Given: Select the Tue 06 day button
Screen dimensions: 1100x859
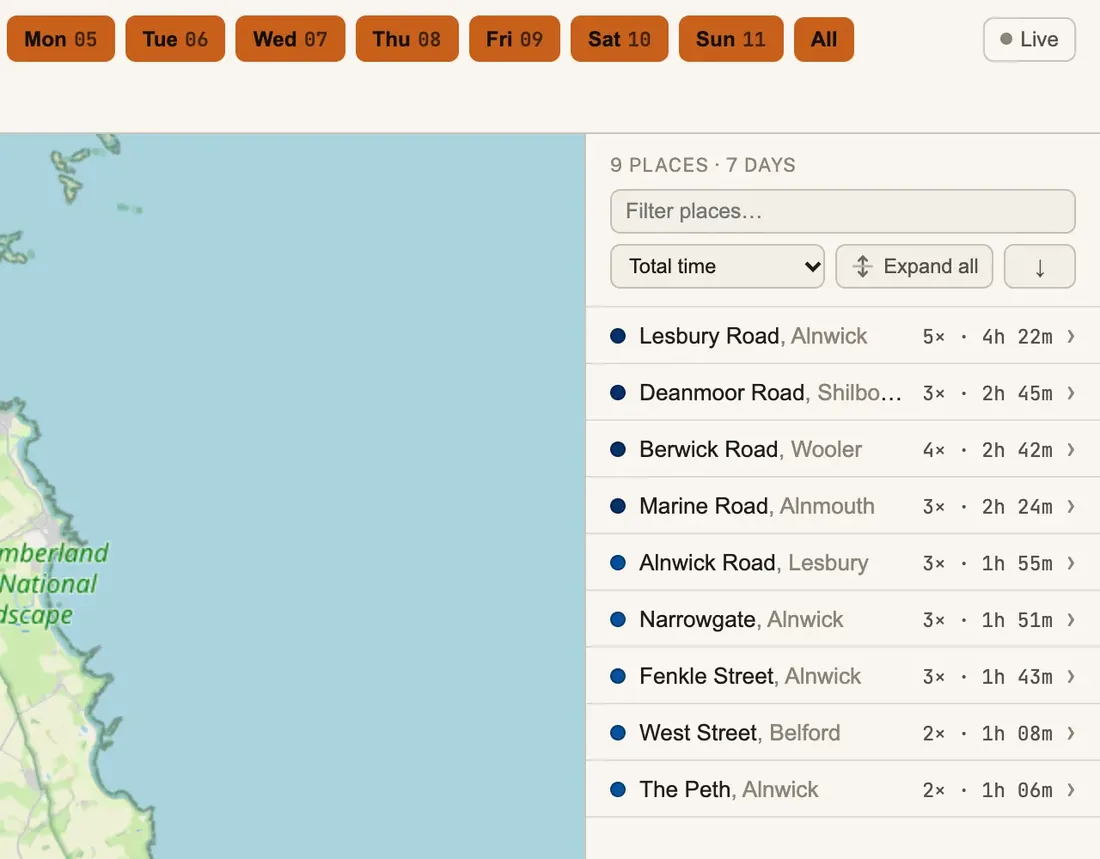Looking at the screenshot, I should point(175,39).
